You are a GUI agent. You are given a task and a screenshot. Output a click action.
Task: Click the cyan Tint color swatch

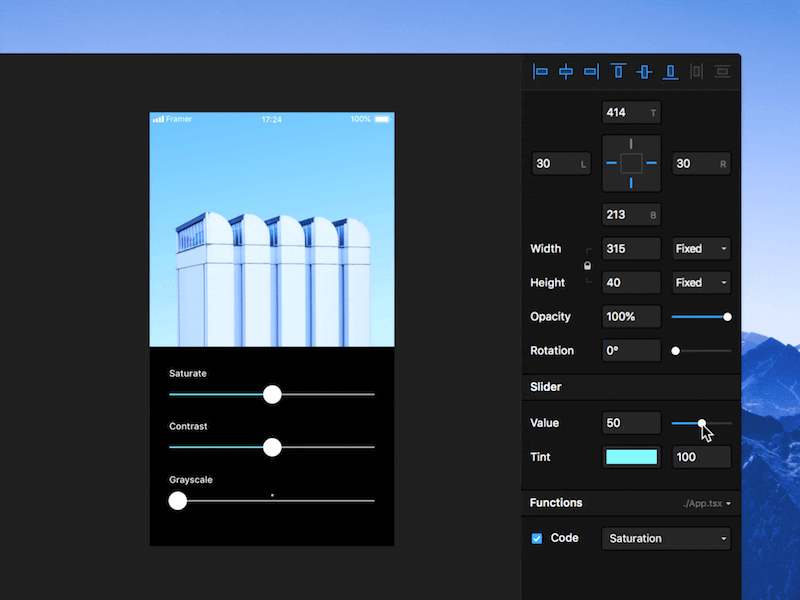click(631, 457)
